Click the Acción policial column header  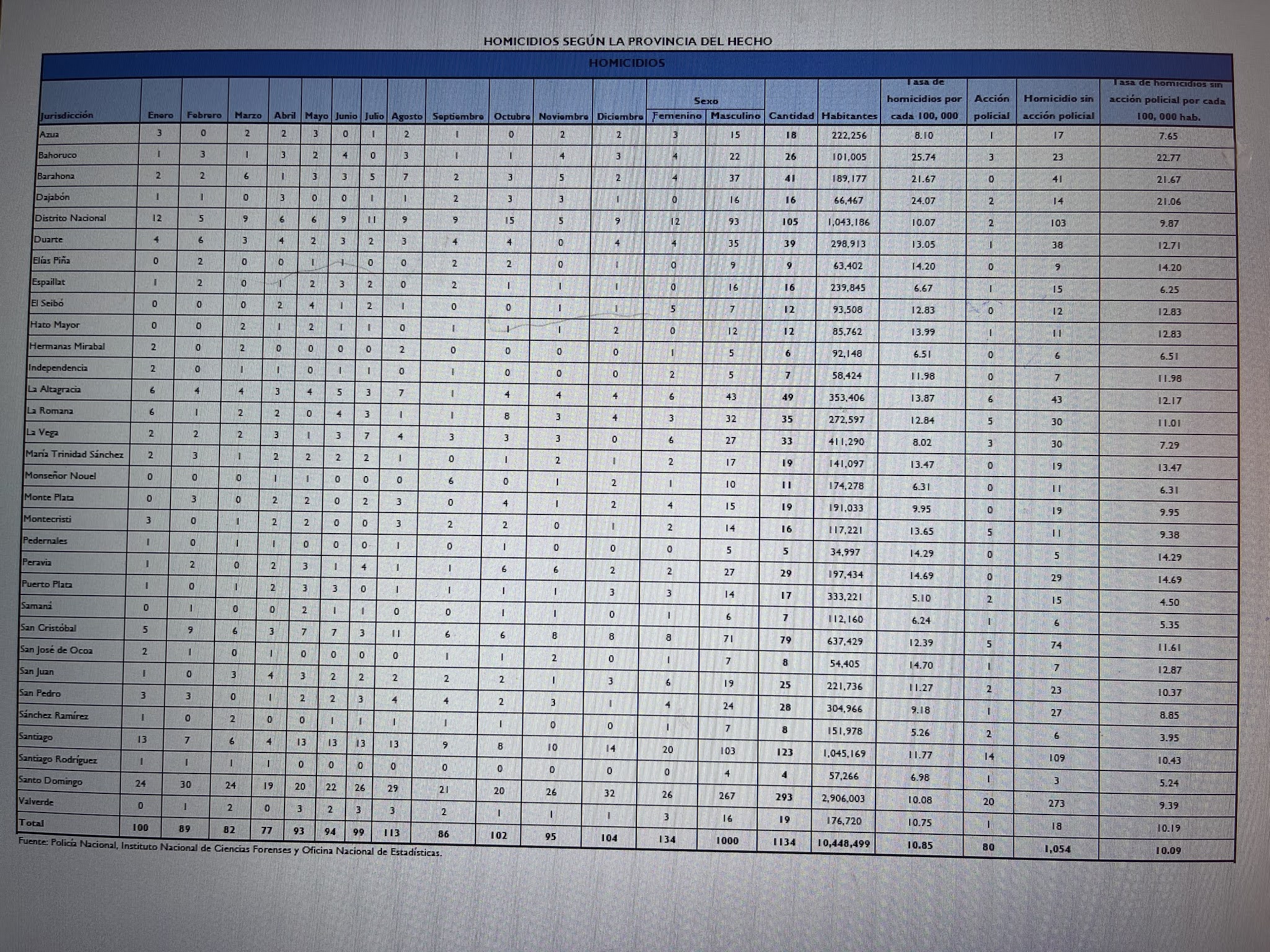click(992, 107)
